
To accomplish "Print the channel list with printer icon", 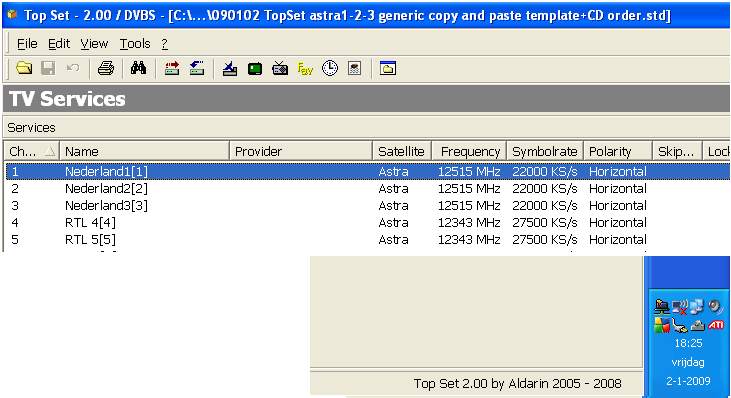I will (x=106, y=69).
